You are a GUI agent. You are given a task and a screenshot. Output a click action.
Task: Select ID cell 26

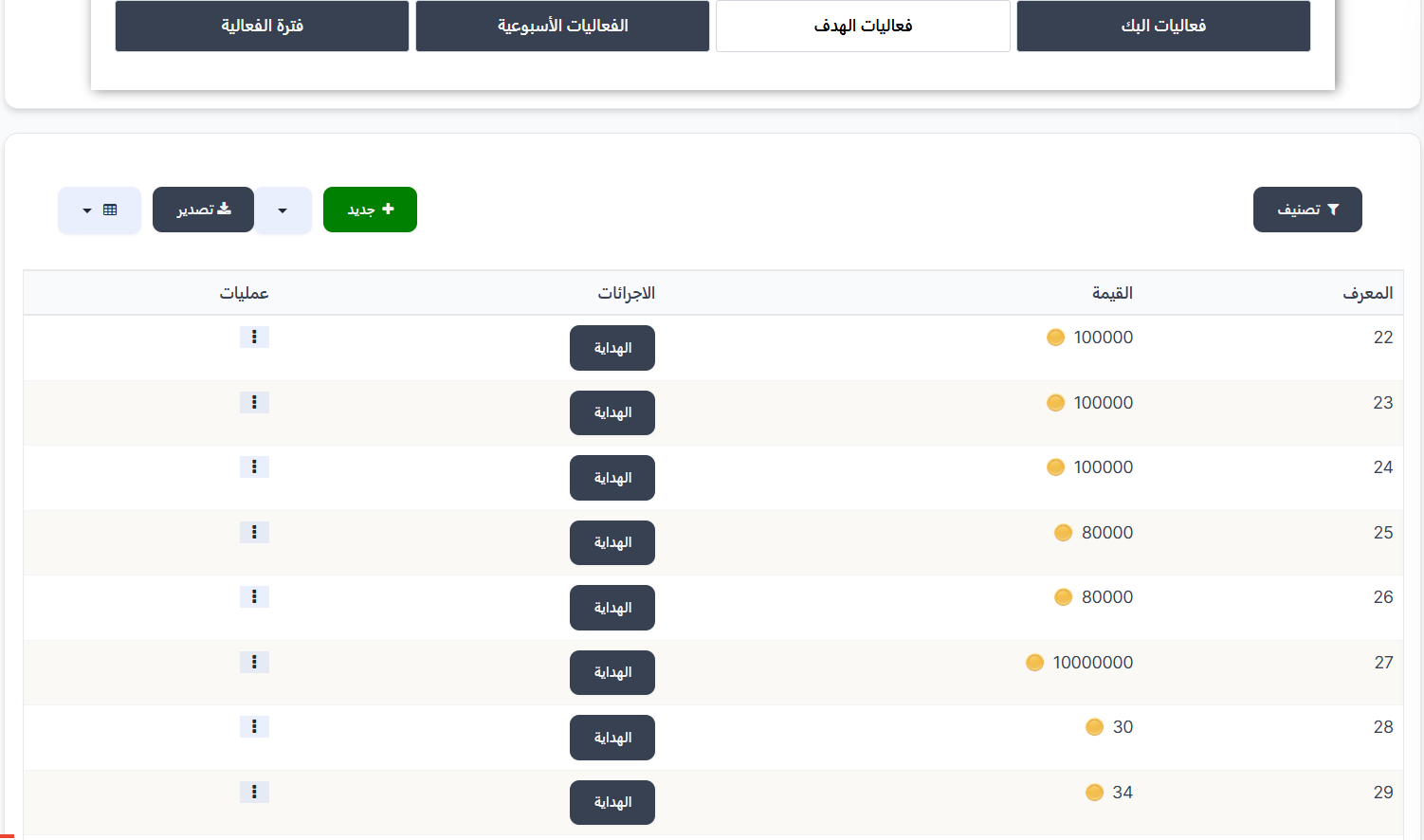tap(1383, 597)
